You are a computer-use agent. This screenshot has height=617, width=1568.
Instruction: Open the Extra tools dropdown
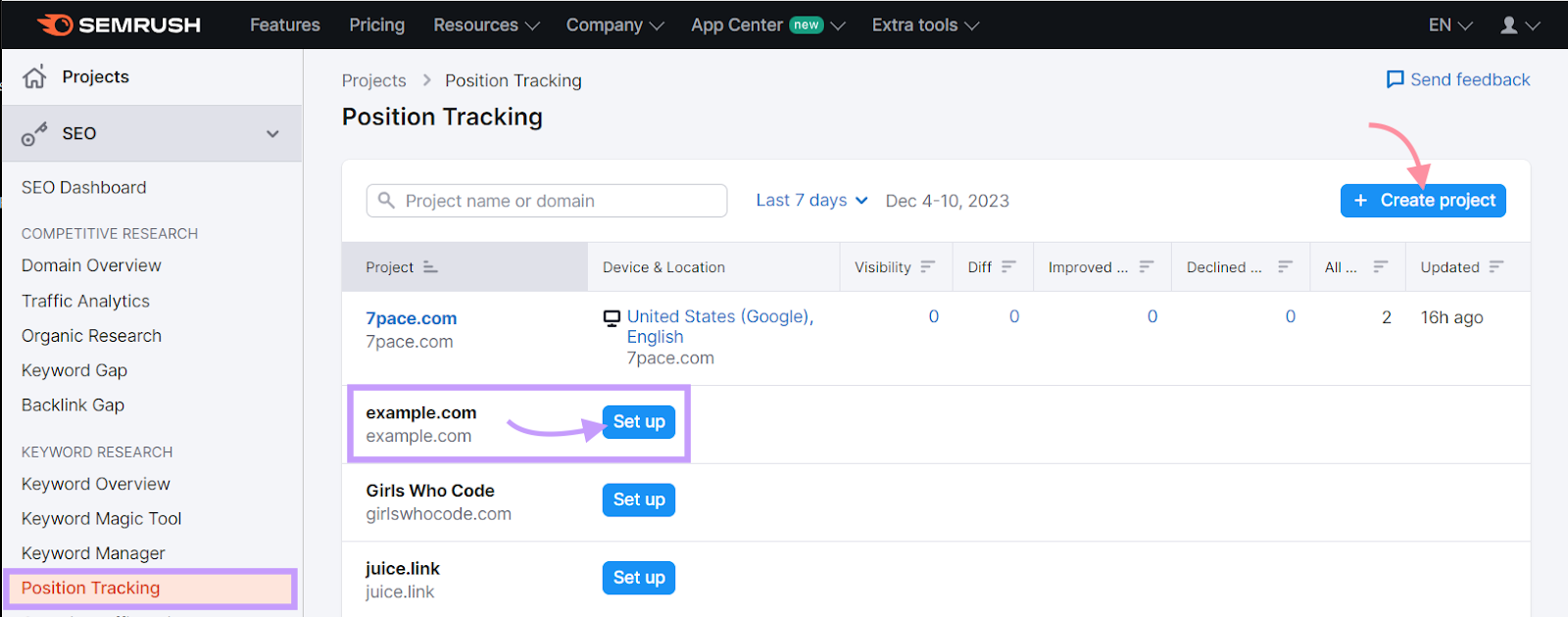[925, 24]
